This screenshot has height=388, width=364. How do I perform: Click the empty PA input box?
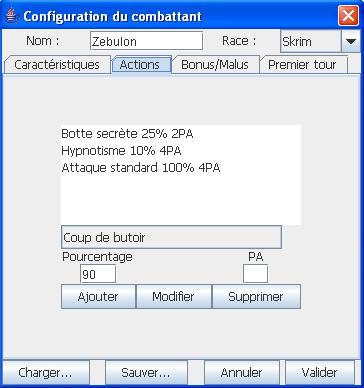pos(255,274)
